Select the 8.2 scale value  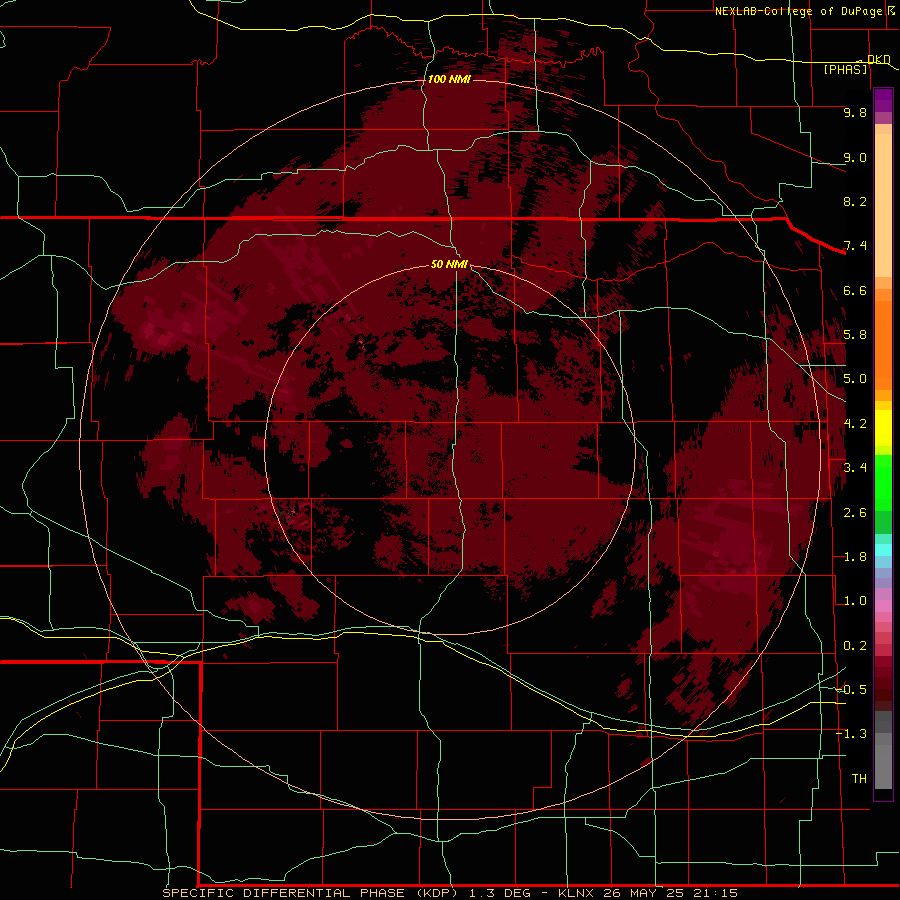855,201
